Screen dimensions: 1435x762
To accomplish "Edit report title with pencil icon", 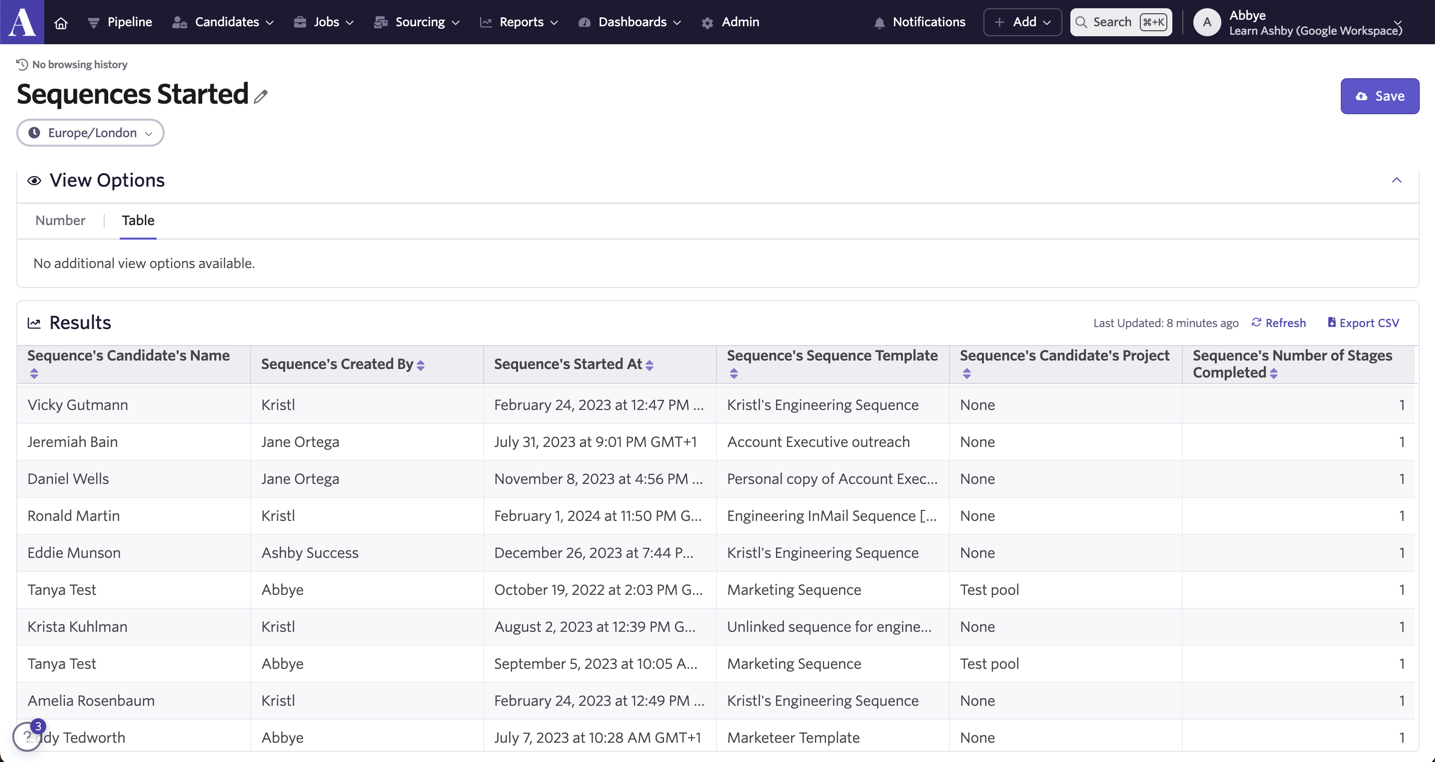I will coord(261,96).
